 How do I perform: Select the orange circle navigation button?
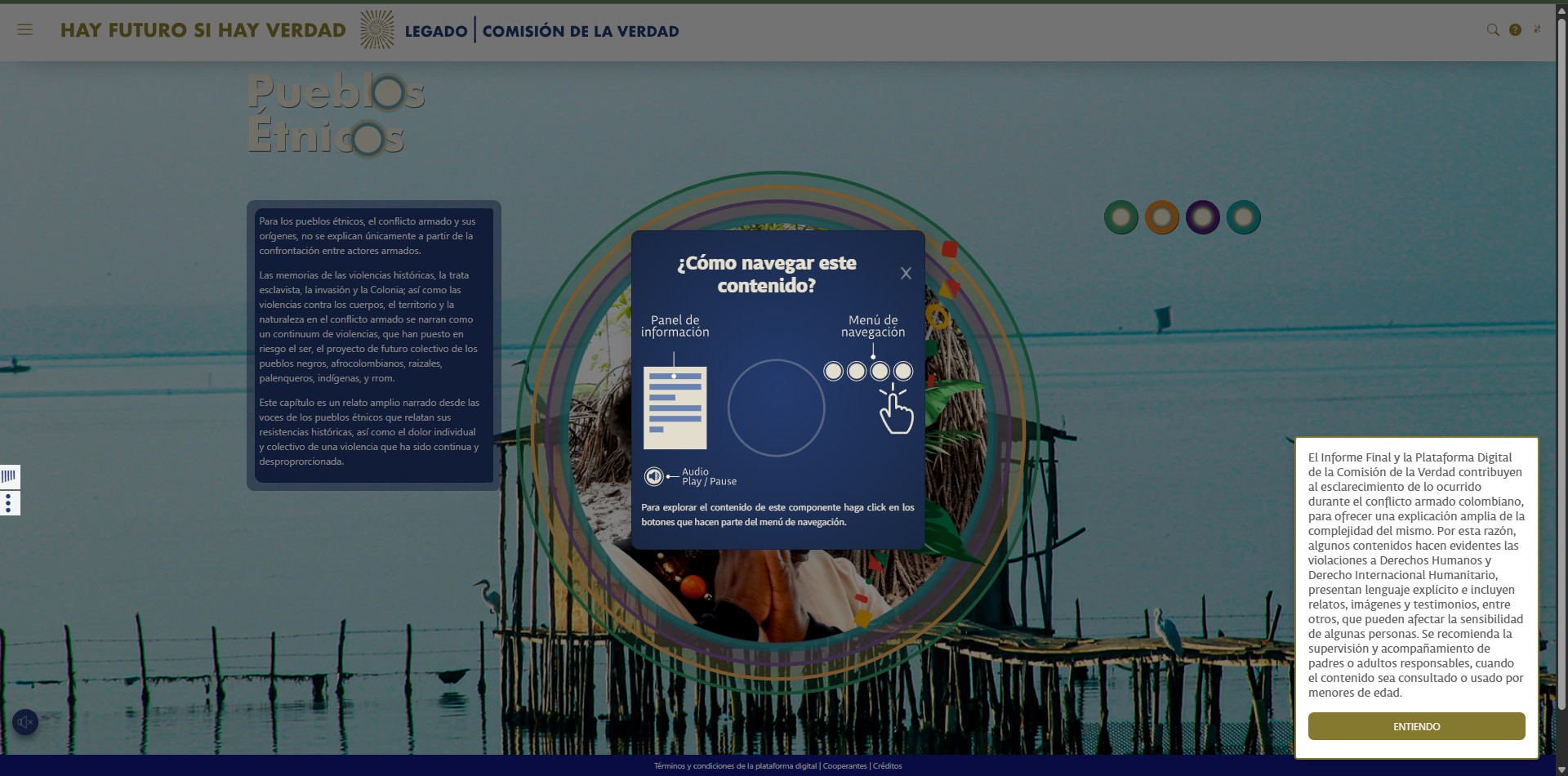[x=1162, y=217]
